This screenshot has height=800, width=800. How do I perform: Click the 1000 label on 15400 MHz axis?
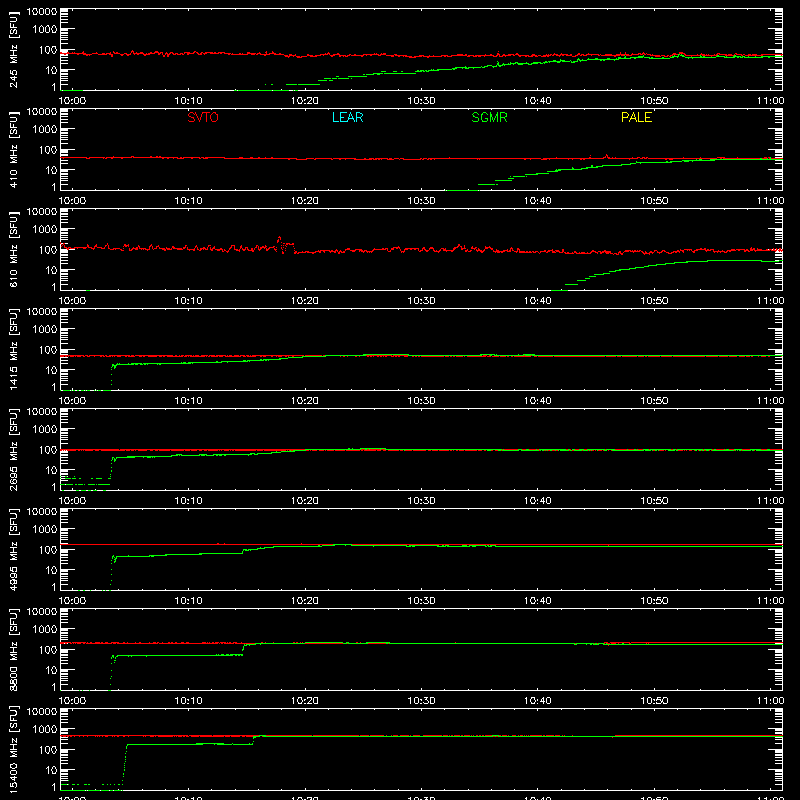[x=45, y=729]
